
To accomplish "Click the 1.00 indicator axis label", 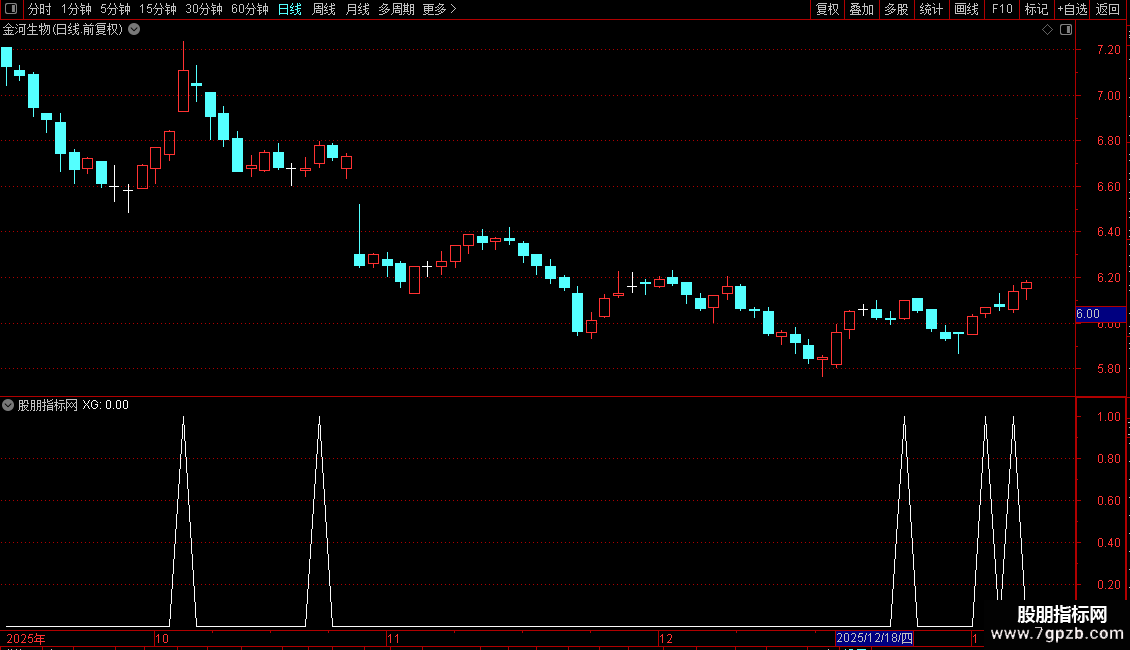I will (1108, 417).
